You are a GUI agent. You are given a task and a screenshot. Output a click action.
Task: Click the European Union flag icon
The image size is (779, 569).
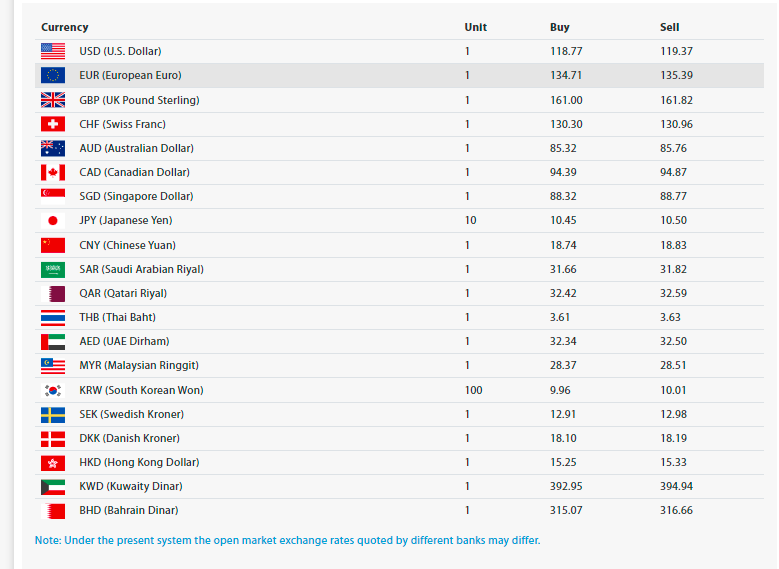[x=53, y=75]
